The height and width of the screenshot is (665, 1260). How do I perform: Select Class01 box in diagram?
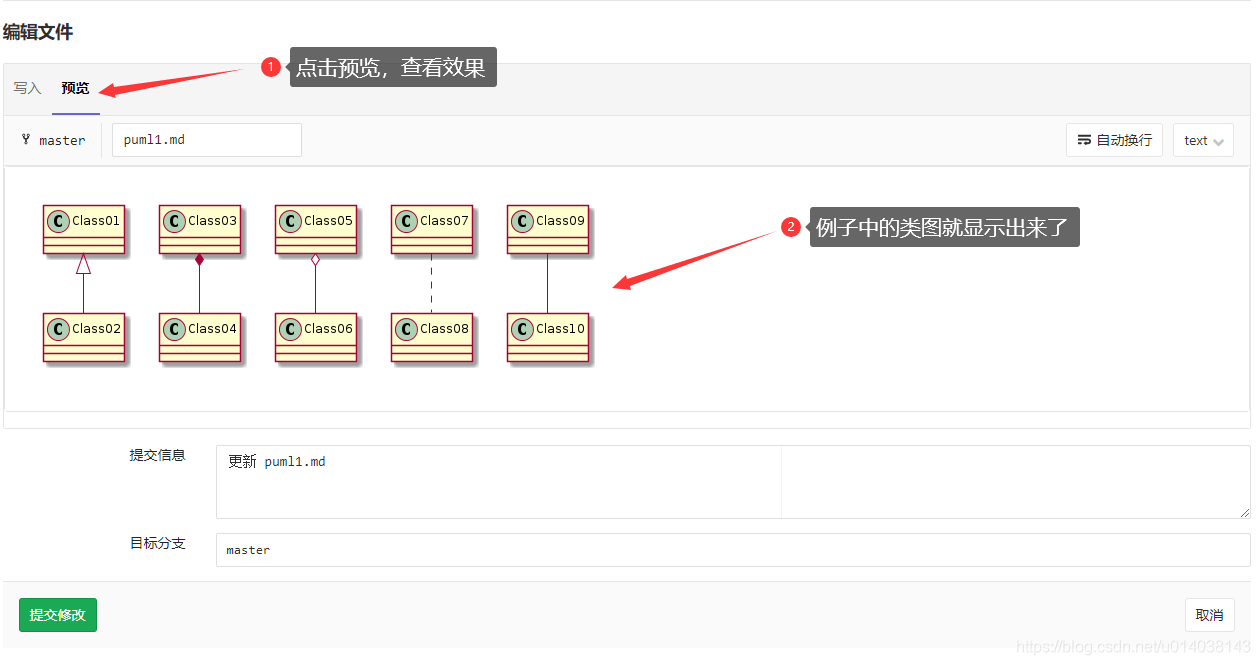click(x=84, y=229)
